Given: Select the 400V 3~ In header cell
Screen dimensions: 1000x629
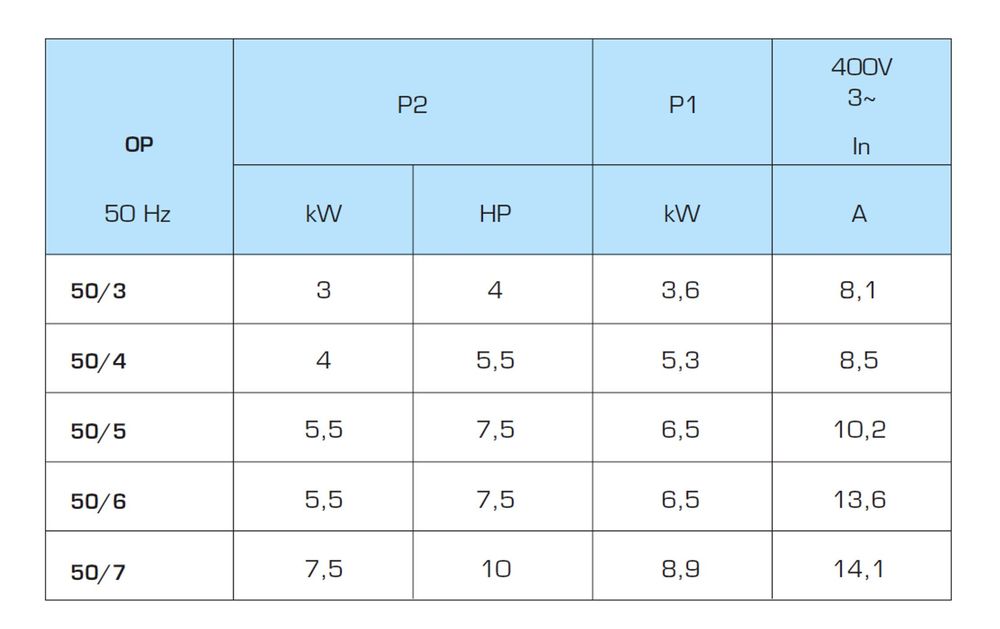Looking at the screenshot, I should click(861, 105).
